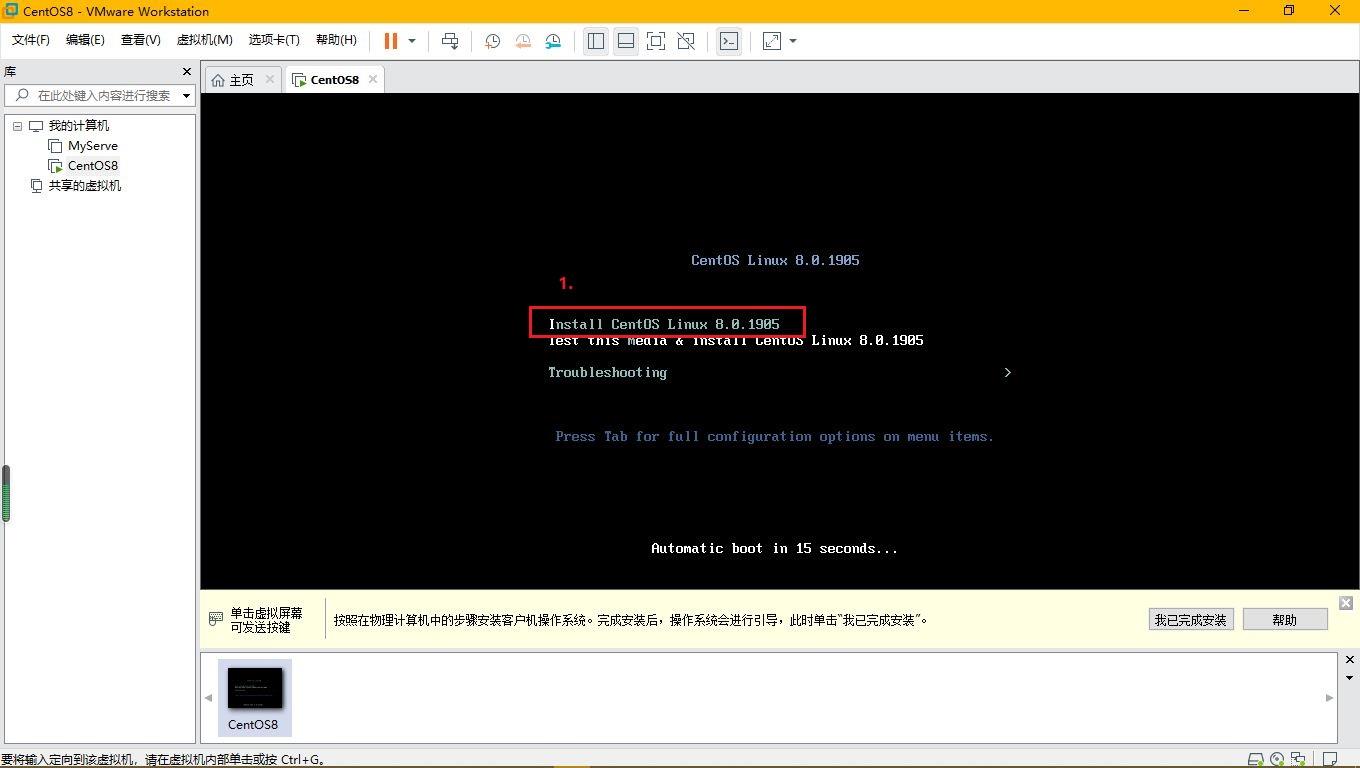Click the CD/DVD drive status bar icon
Screen dimensions: 1360x768
click(x=1277, y=759)
